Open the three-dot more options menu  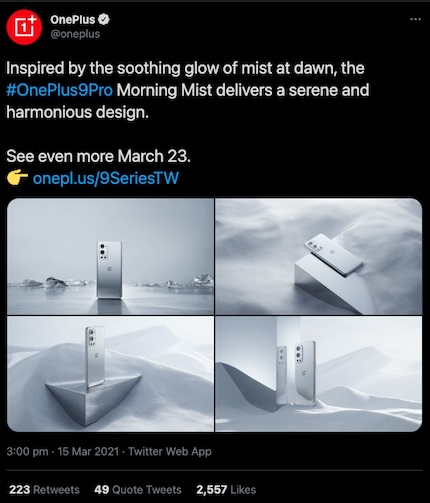point(415,19)
